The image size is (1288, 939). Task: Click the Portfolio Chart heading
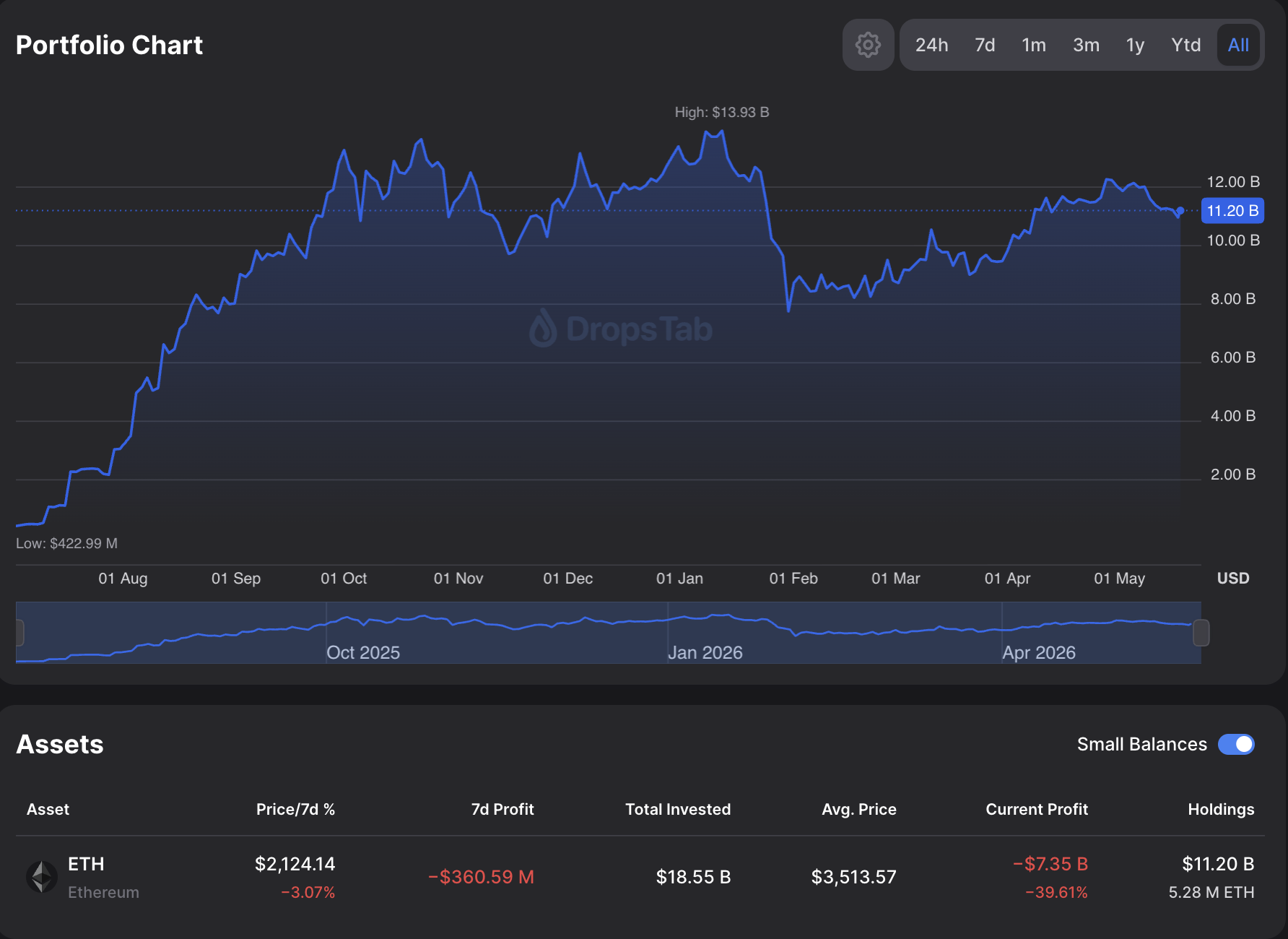[x=109, y=45]
